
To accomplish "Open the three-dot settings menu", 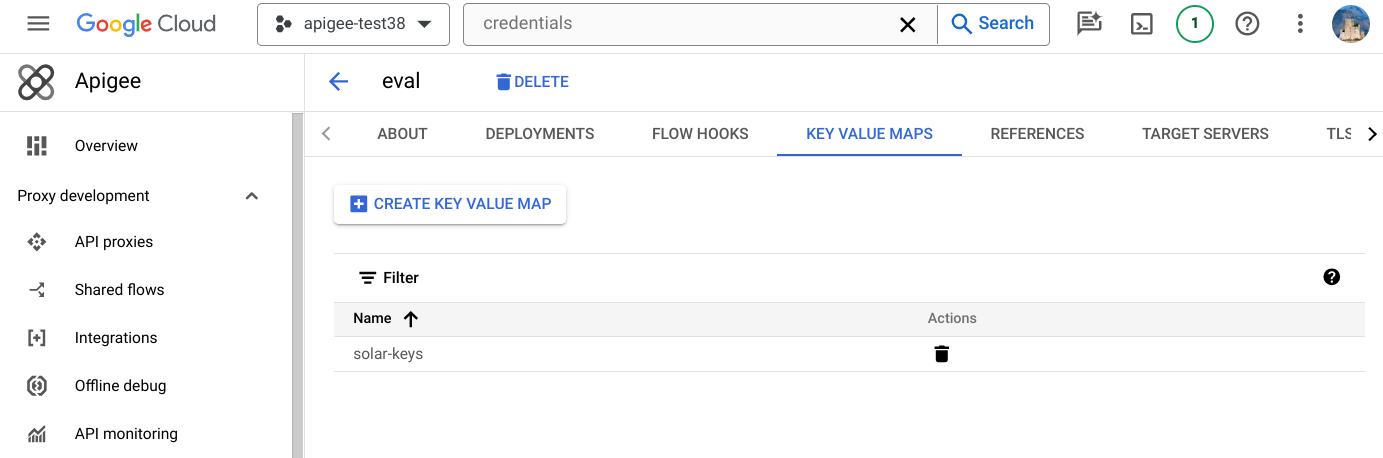I will 1300,24.
